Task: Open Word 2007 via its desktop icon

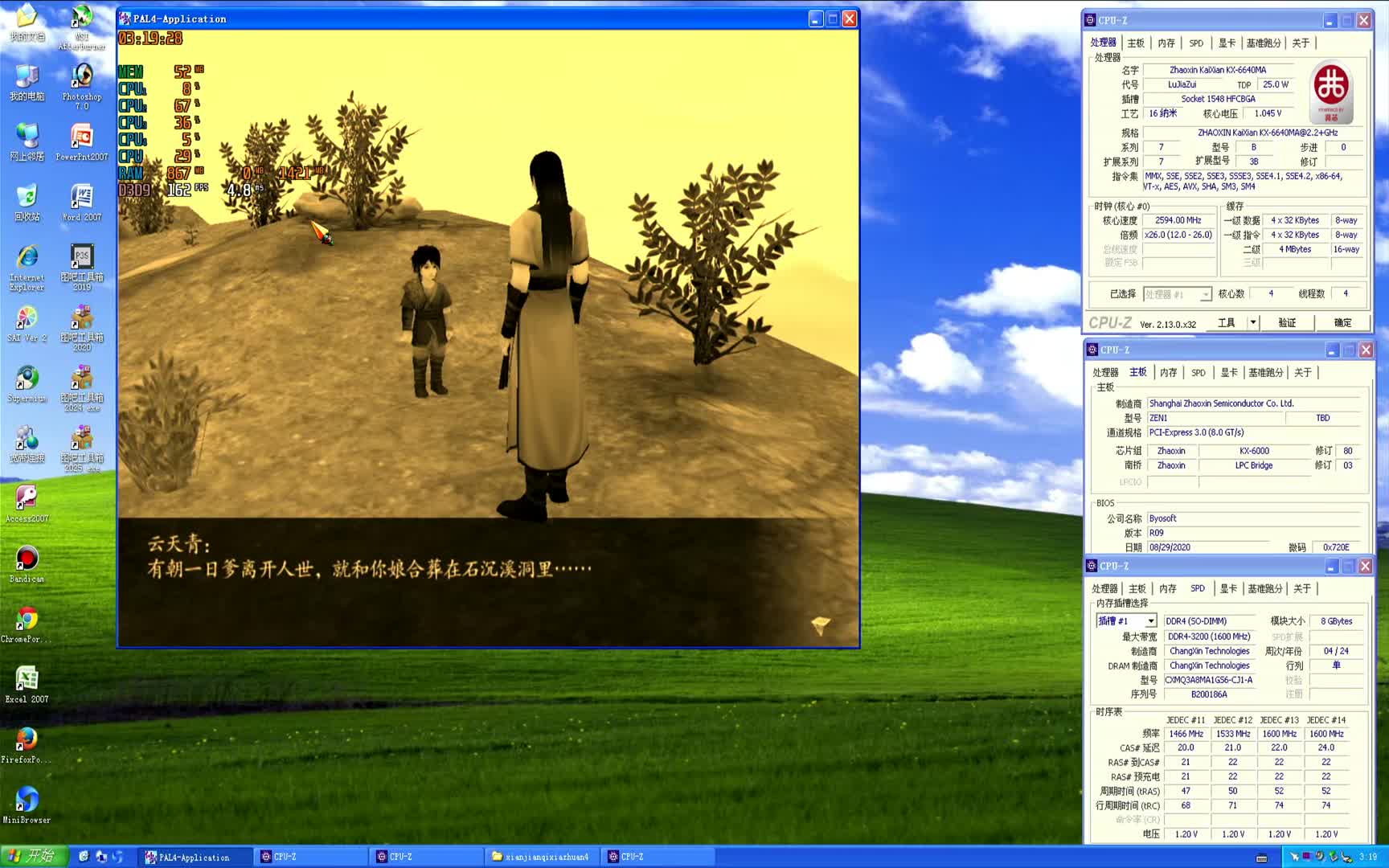Action: [x=80, y=197]
